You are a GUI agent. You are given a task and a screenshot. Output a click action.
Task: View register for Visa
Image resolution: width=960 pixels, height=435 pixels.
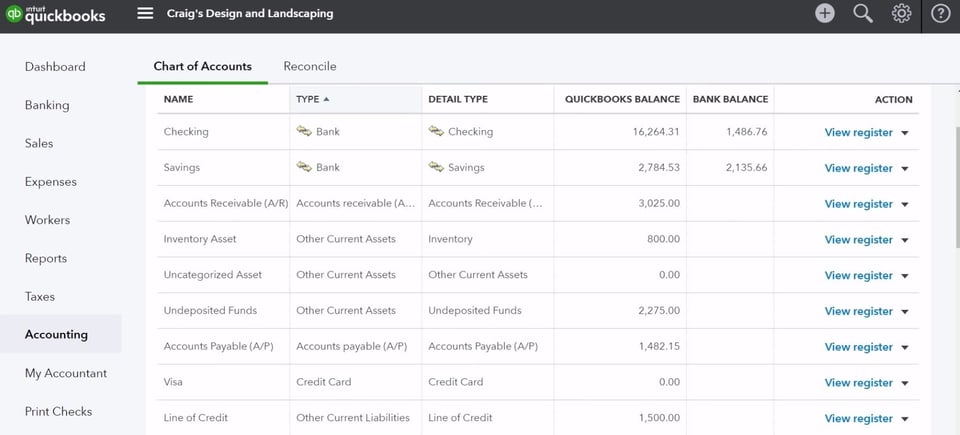[858, 382]
